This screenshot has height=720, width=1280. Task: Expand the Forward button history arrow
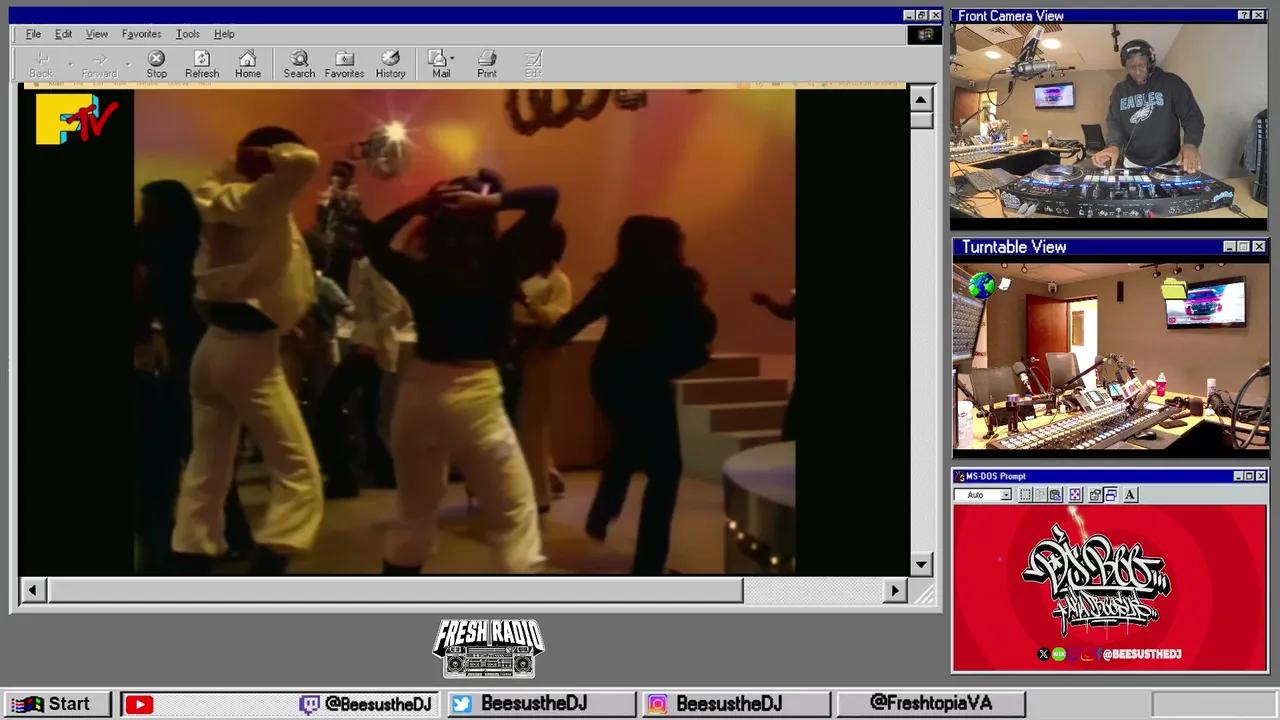(128, 64)
